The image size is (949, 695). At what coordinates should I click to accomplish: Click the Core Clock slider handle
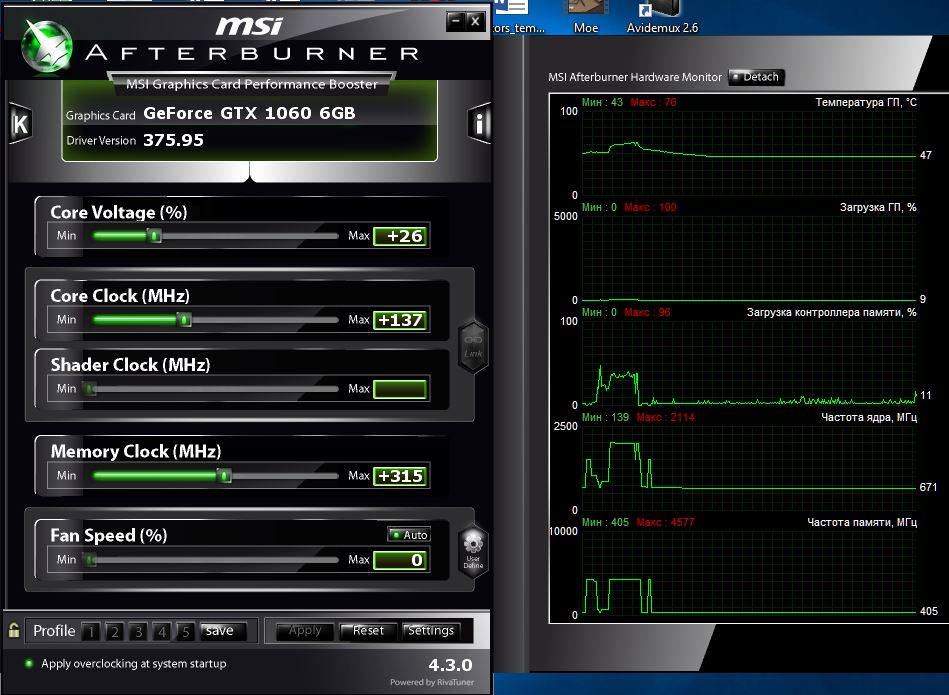[x=184, y=319]
